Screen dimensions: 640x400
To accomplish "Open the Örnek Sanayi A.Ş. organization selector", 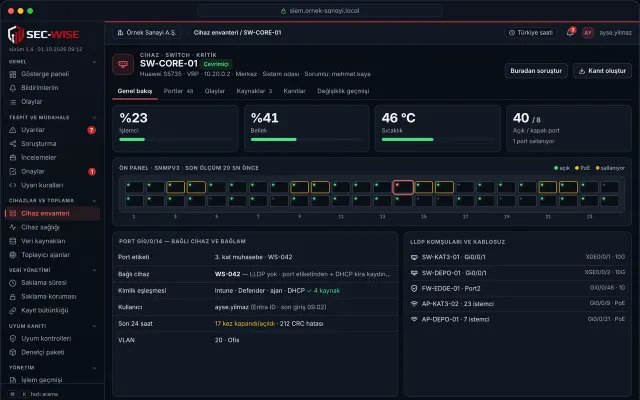I will [x=146, y=33].
